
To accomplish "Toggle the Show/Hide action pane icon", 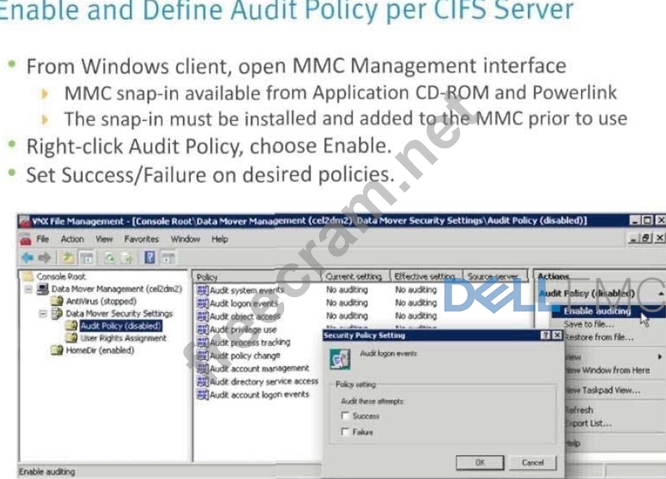I will (x=168, y=257).
